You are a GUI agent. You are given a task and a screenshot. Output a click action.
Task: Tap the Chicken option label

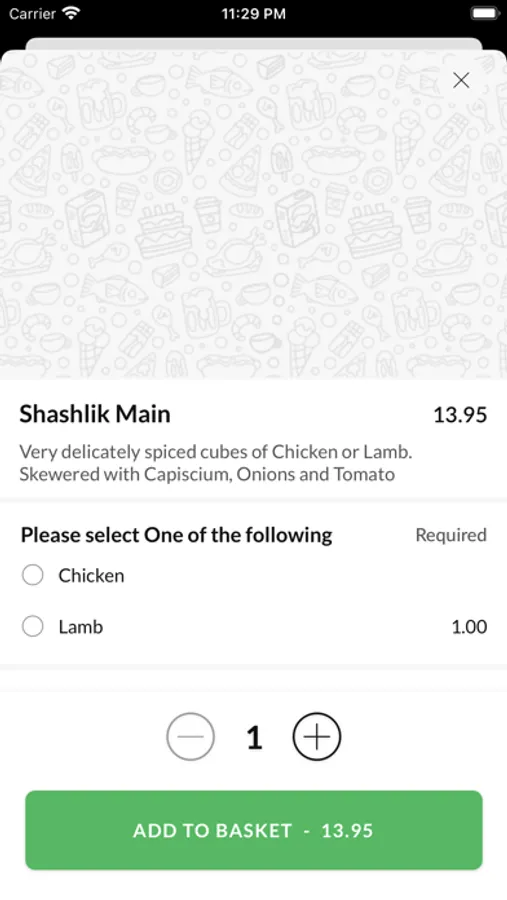click(x=91, y=575)
